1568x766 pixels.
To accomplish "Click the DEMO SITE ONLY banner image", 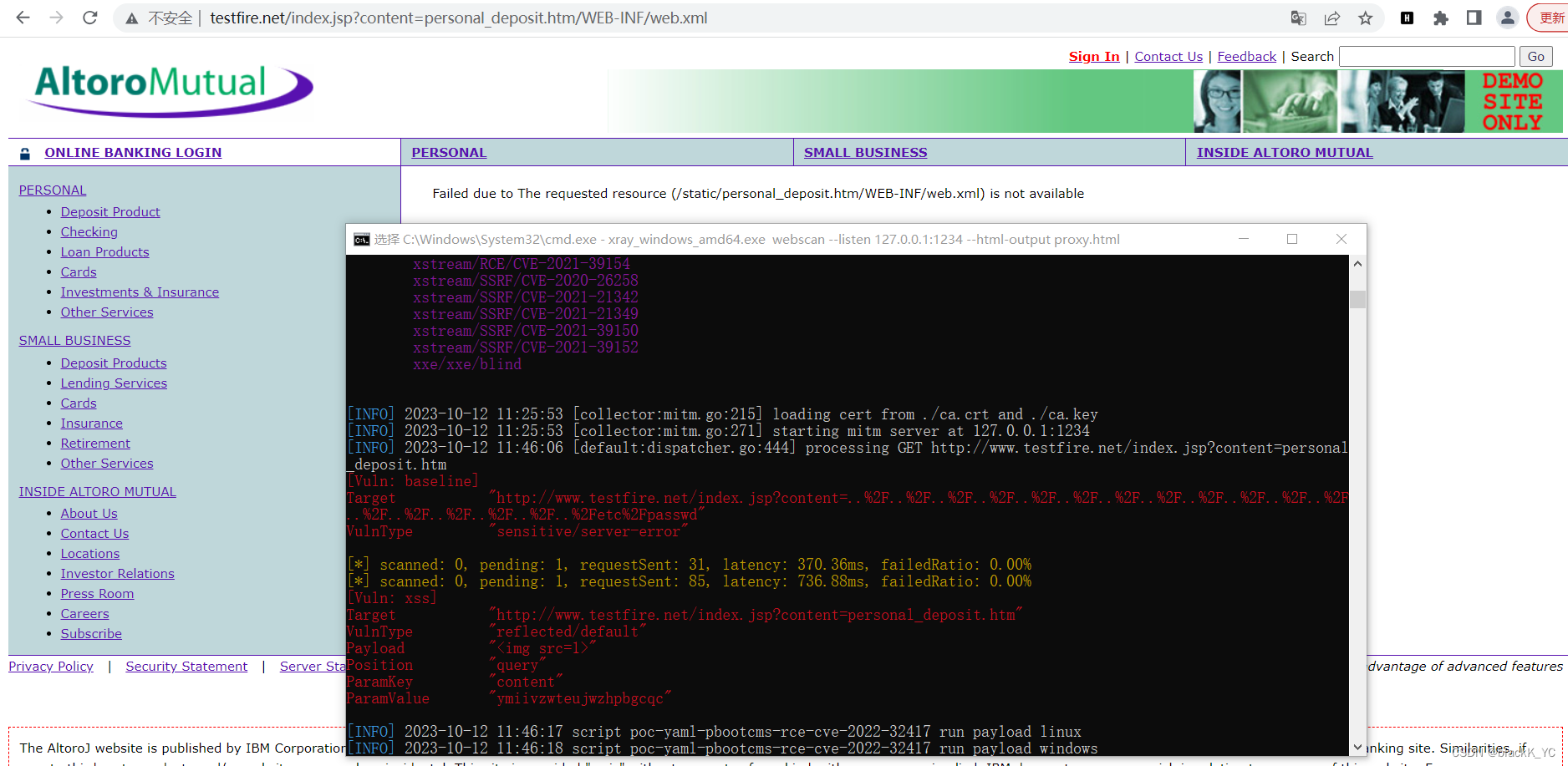I will point(1514,101).
